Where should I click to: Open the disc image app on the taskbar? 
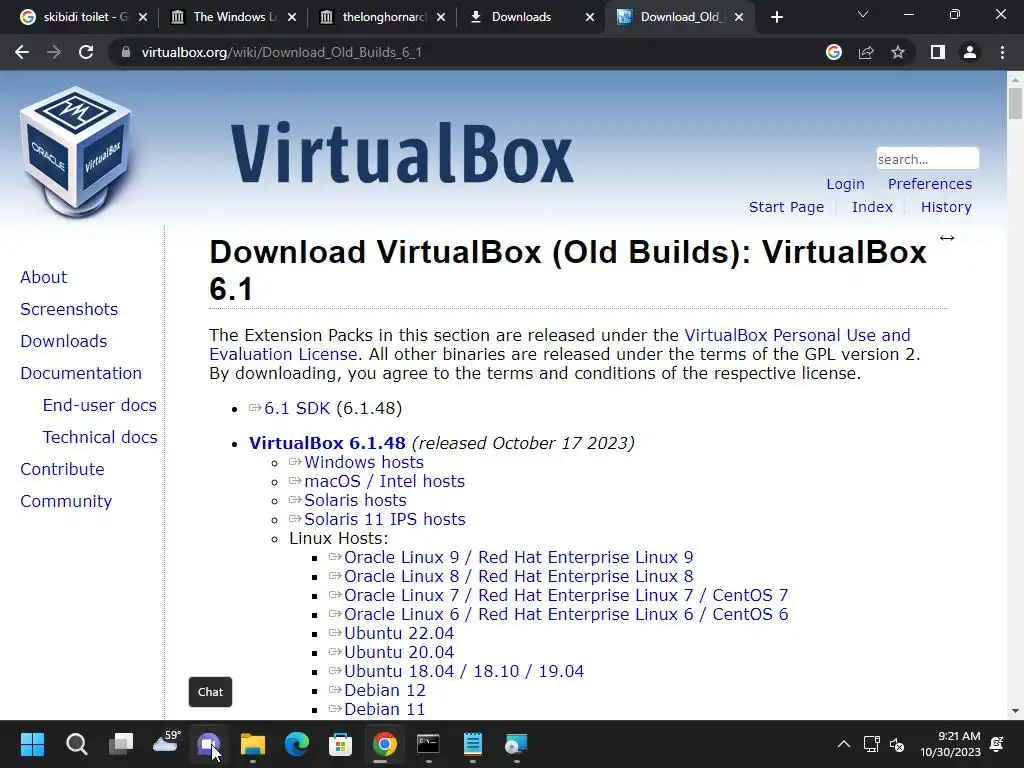tap(516, 744)
